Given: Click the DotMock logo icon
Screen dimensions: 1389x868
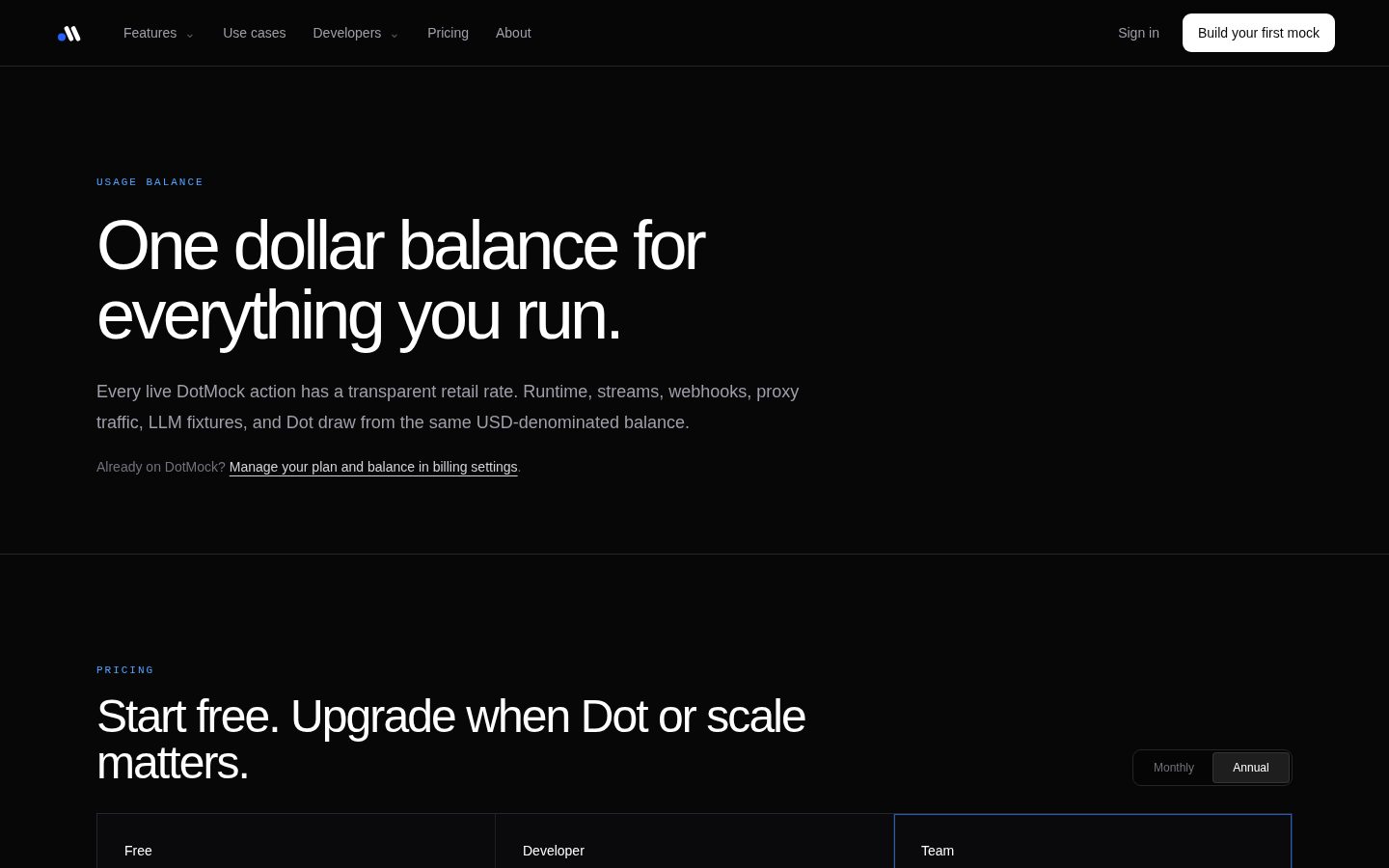Looking at the screenshot, I should pyautogui.click(x=69, y=34).
